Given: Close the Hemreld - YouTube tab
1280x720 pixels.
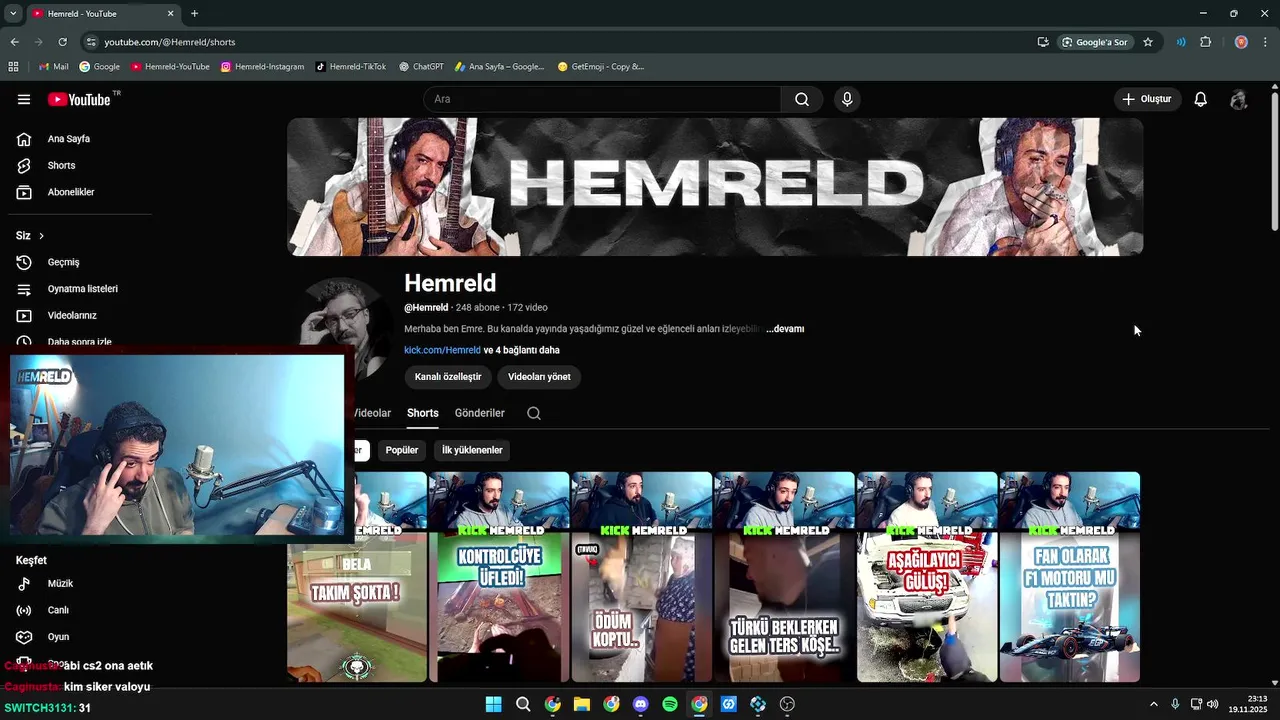Looking at the screenshot, I should pyautogui.click(x=170, y=13).
